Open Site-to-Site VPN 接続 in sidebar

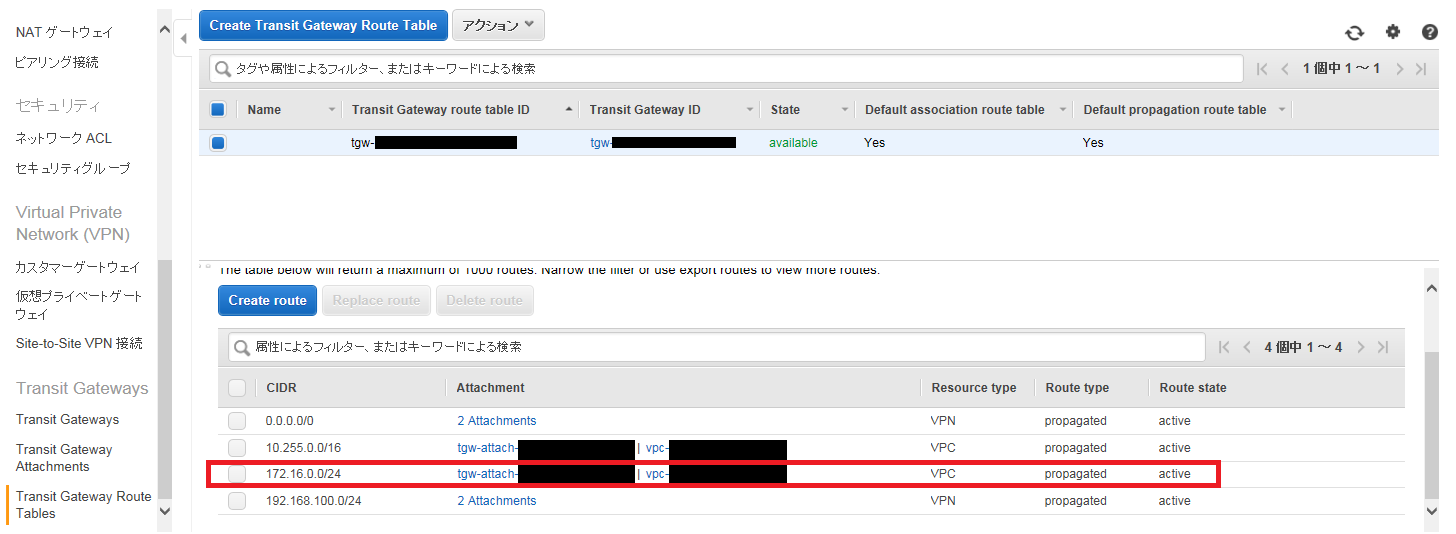point(79,343)
